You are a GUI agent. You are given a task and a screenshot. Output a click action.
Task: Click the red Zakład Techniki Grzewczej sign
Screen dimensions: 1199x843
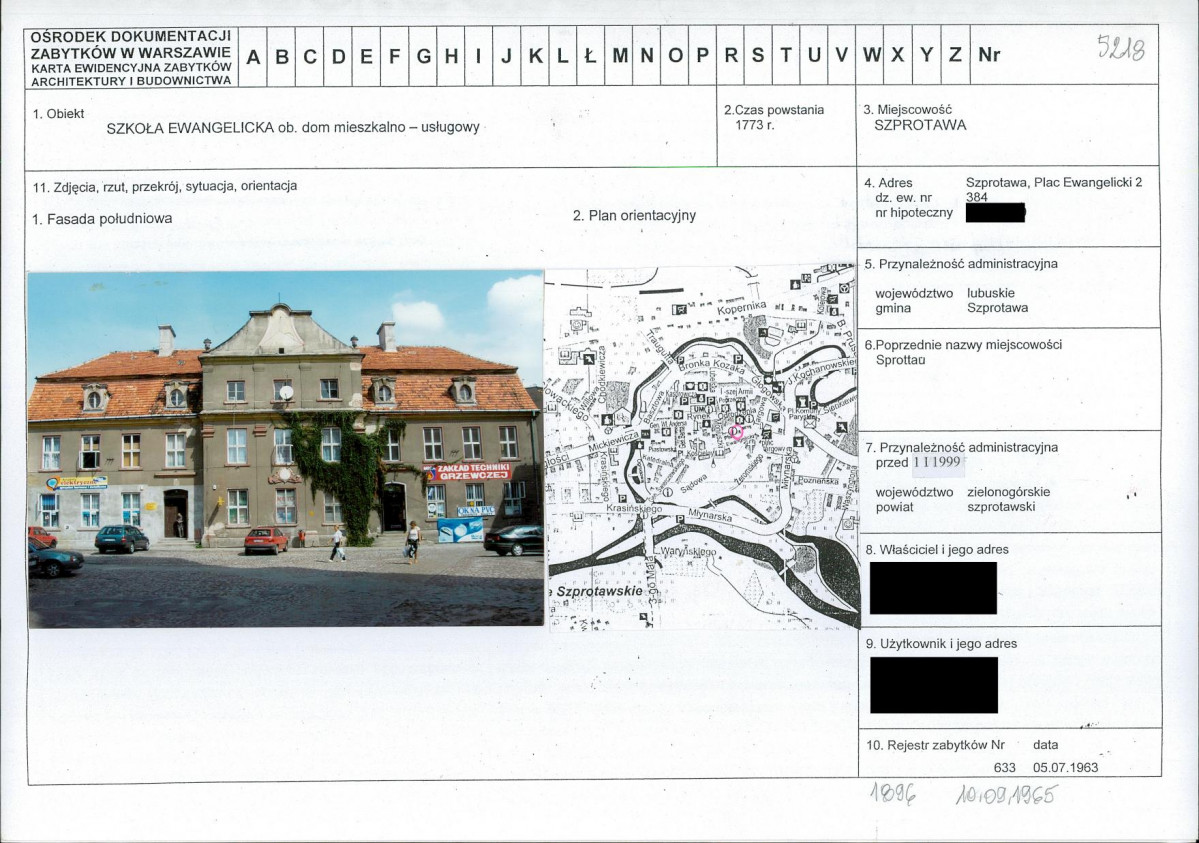(471, 472)
